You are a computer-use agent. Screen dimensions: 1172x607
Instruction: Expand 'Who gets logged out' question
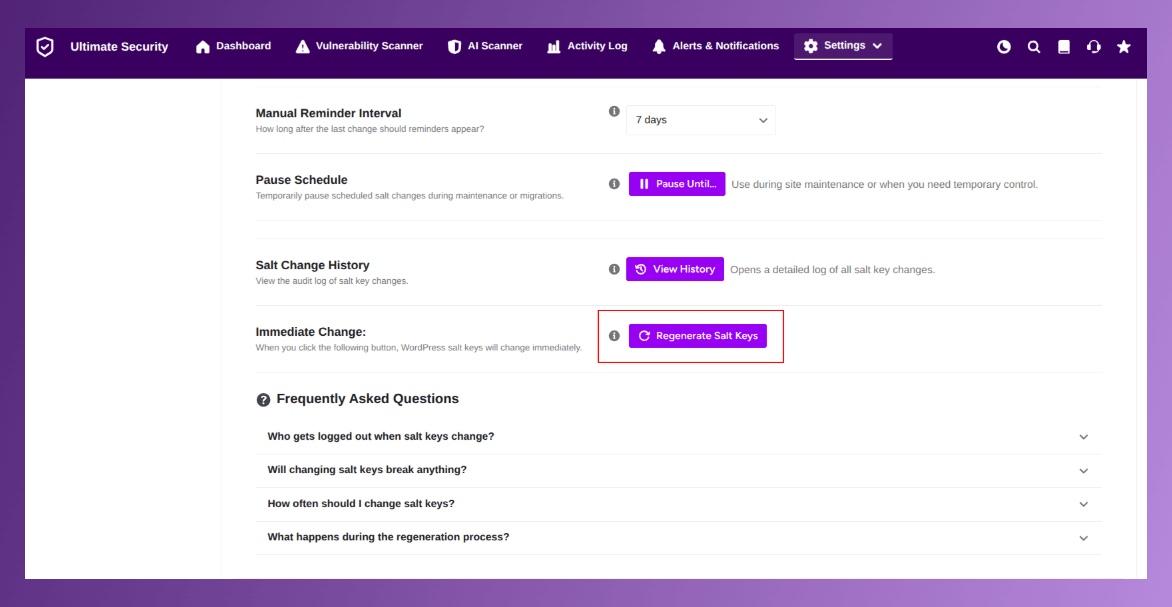click(679, 437)
